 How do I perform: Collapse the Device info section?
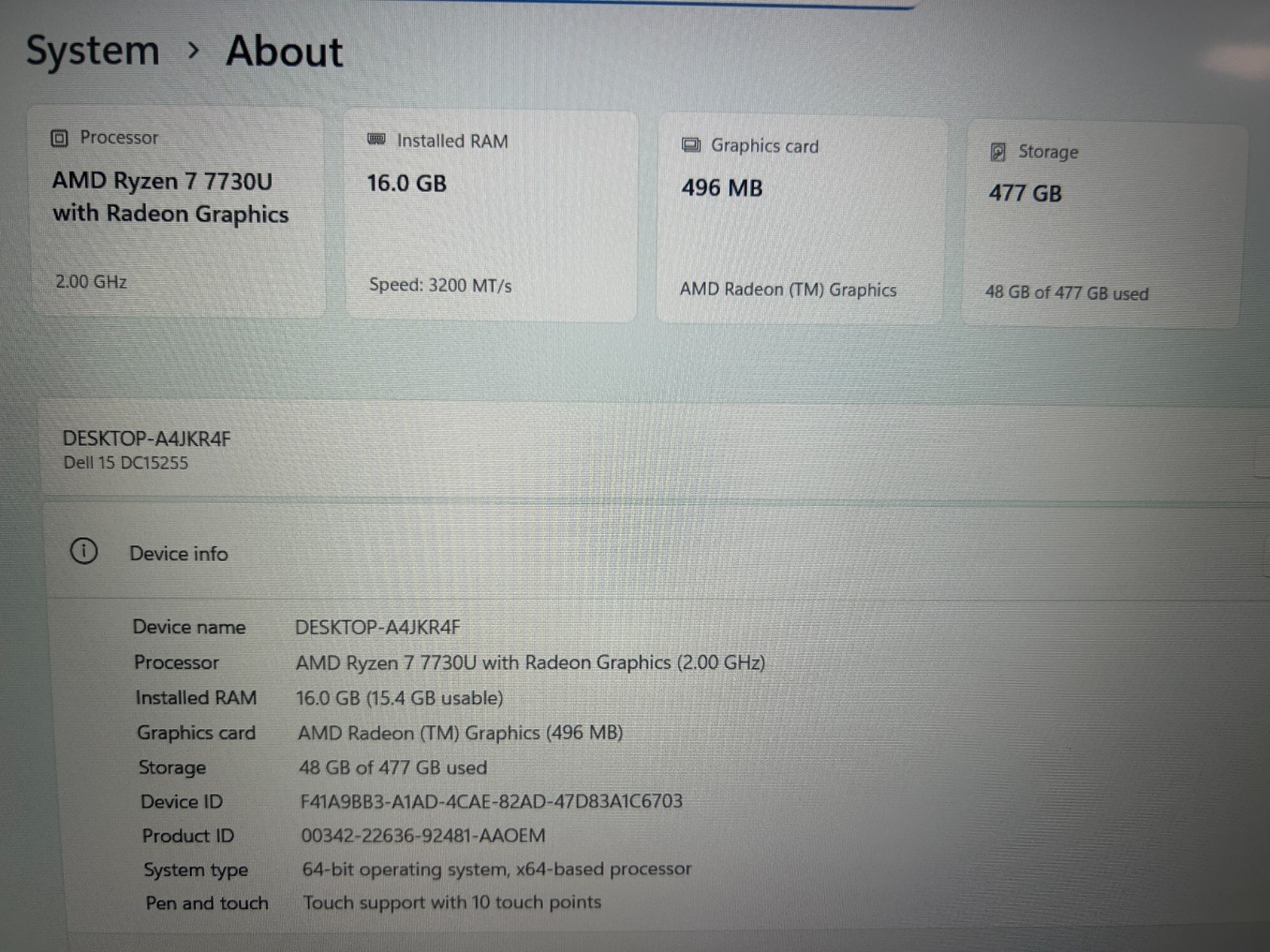pos(659,552)
